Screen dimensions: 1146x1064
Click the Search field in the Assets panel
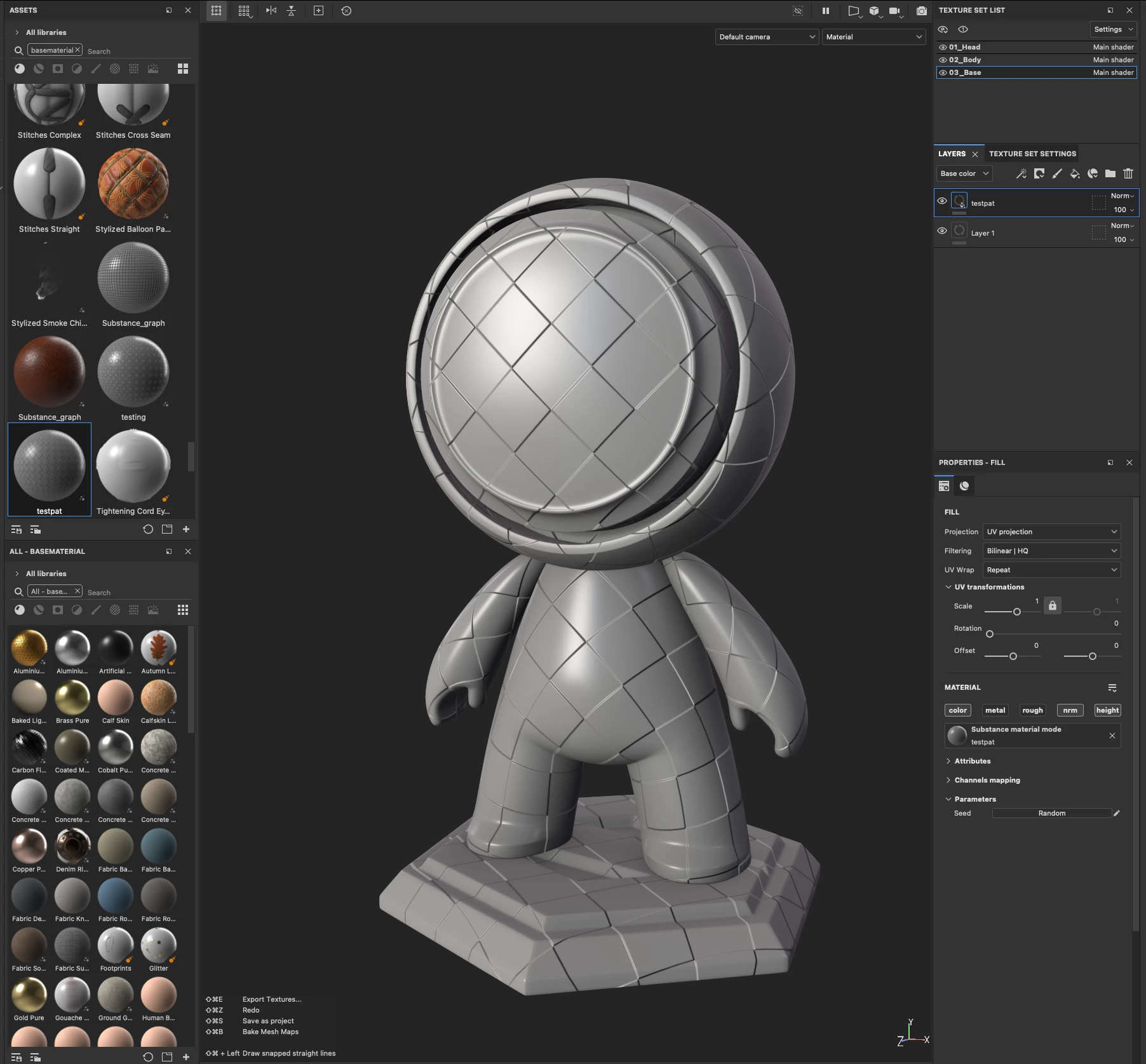pyautogui.click(x=138, y=51)
